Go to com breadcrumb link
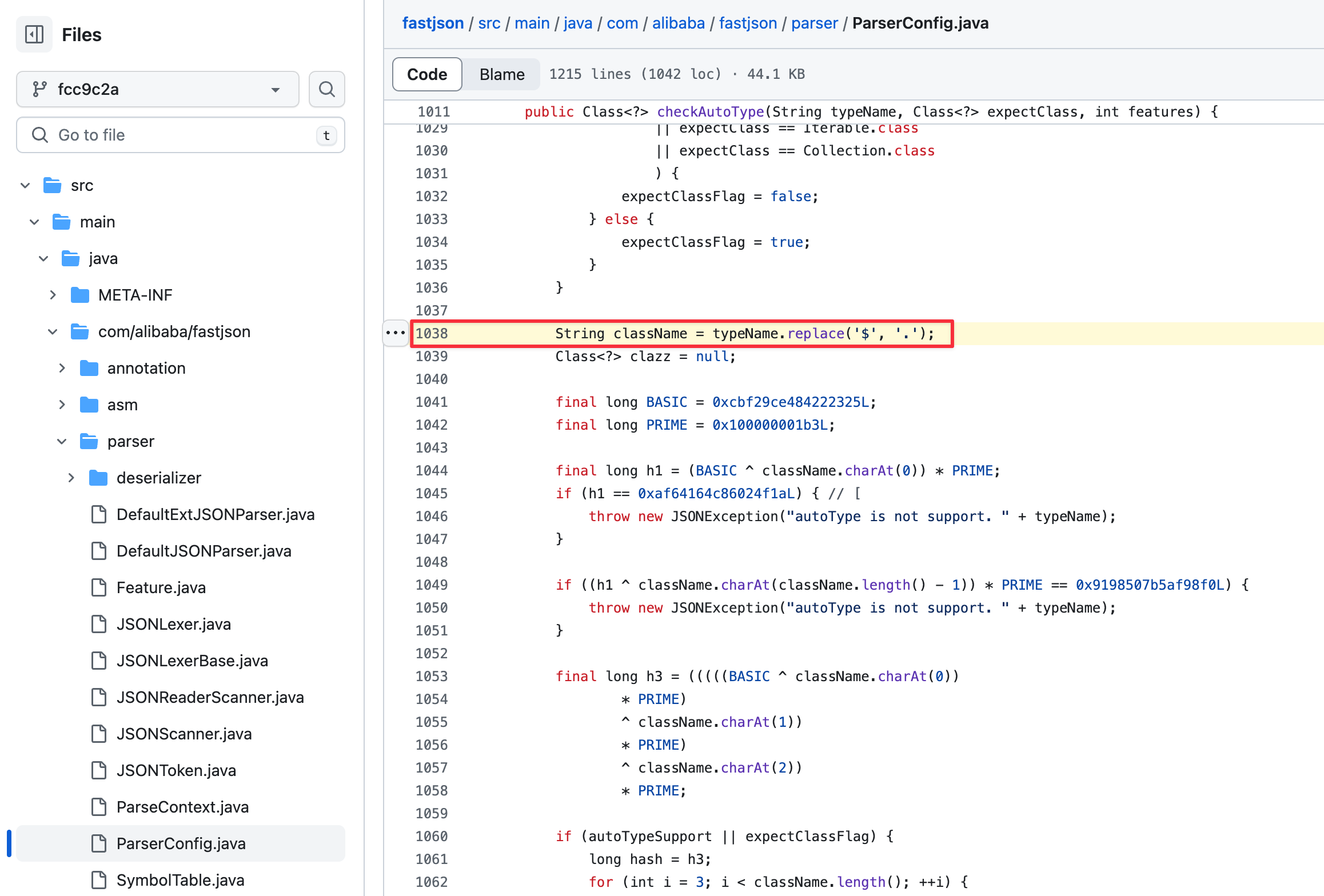1324x896 pixels. point(623,23)
